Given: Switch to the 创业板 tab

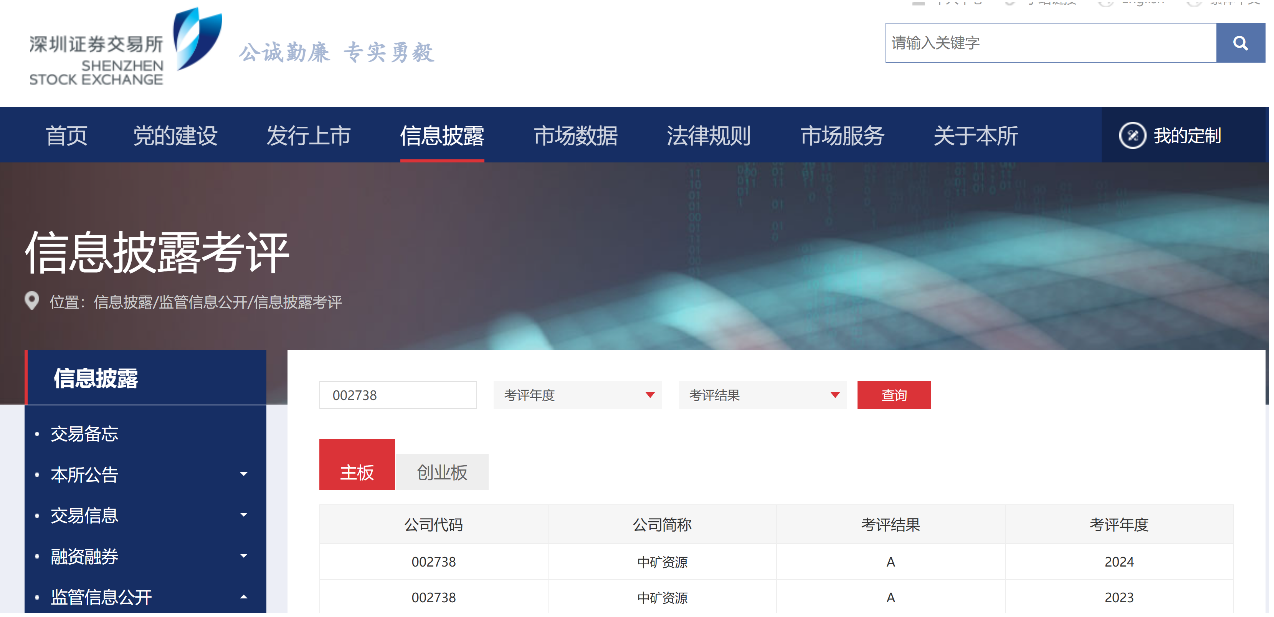Looking at the screenshot, I should 442,470.
